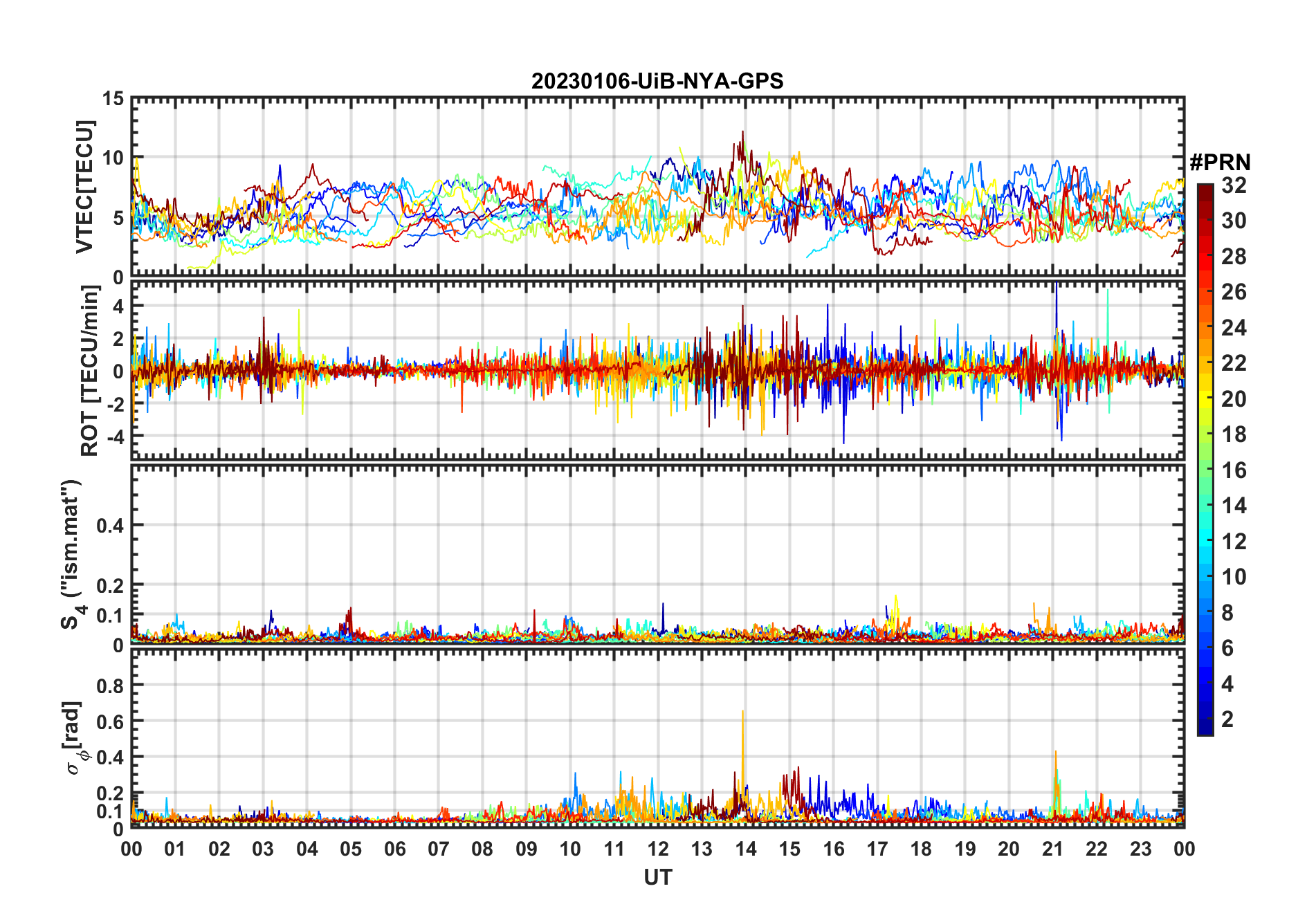Screen dimensions: 1316x920
Task: Click x-axis hour tick label 18
Action: point(921,849)
